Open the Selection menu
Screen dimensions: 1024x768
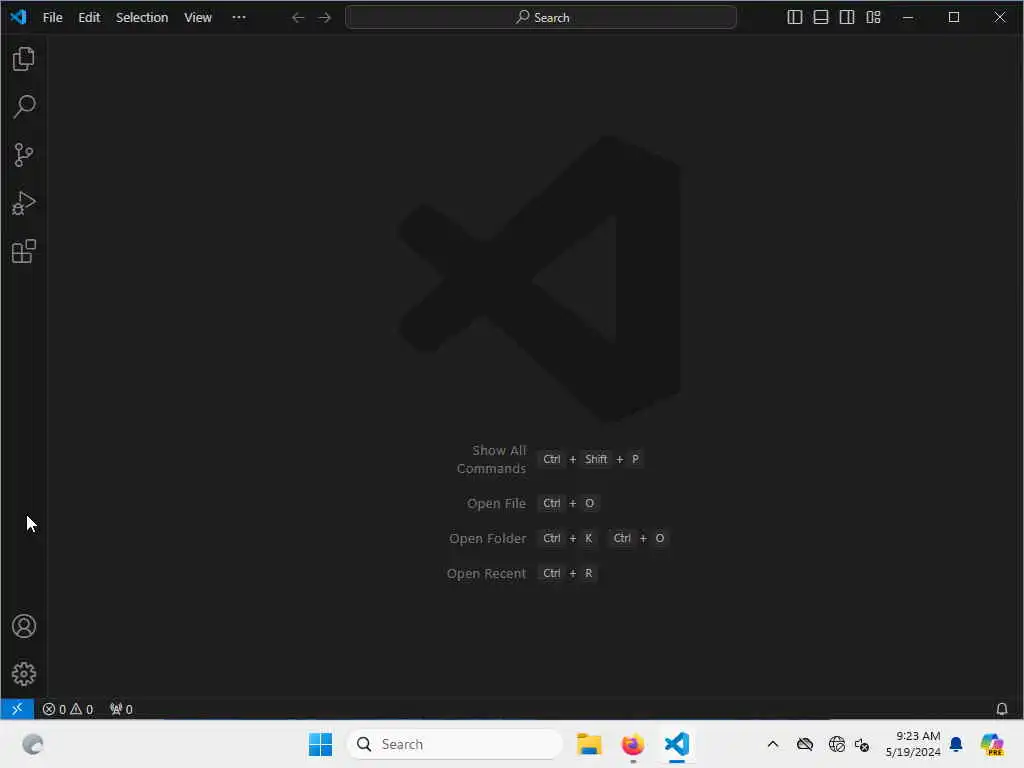(x=142, y=18)
